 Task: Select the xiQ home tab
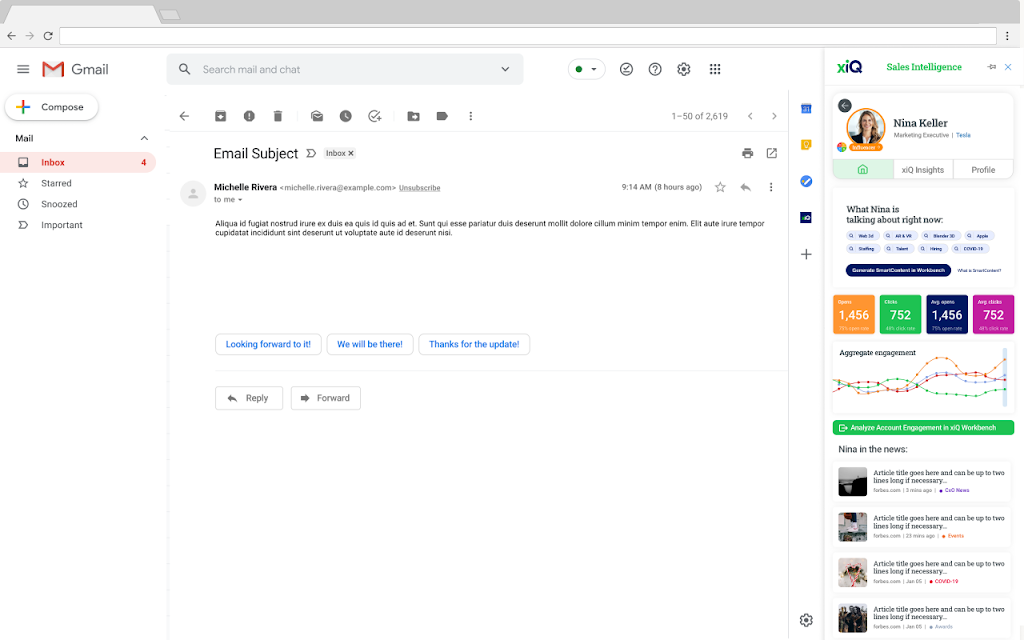pos(863,169)
